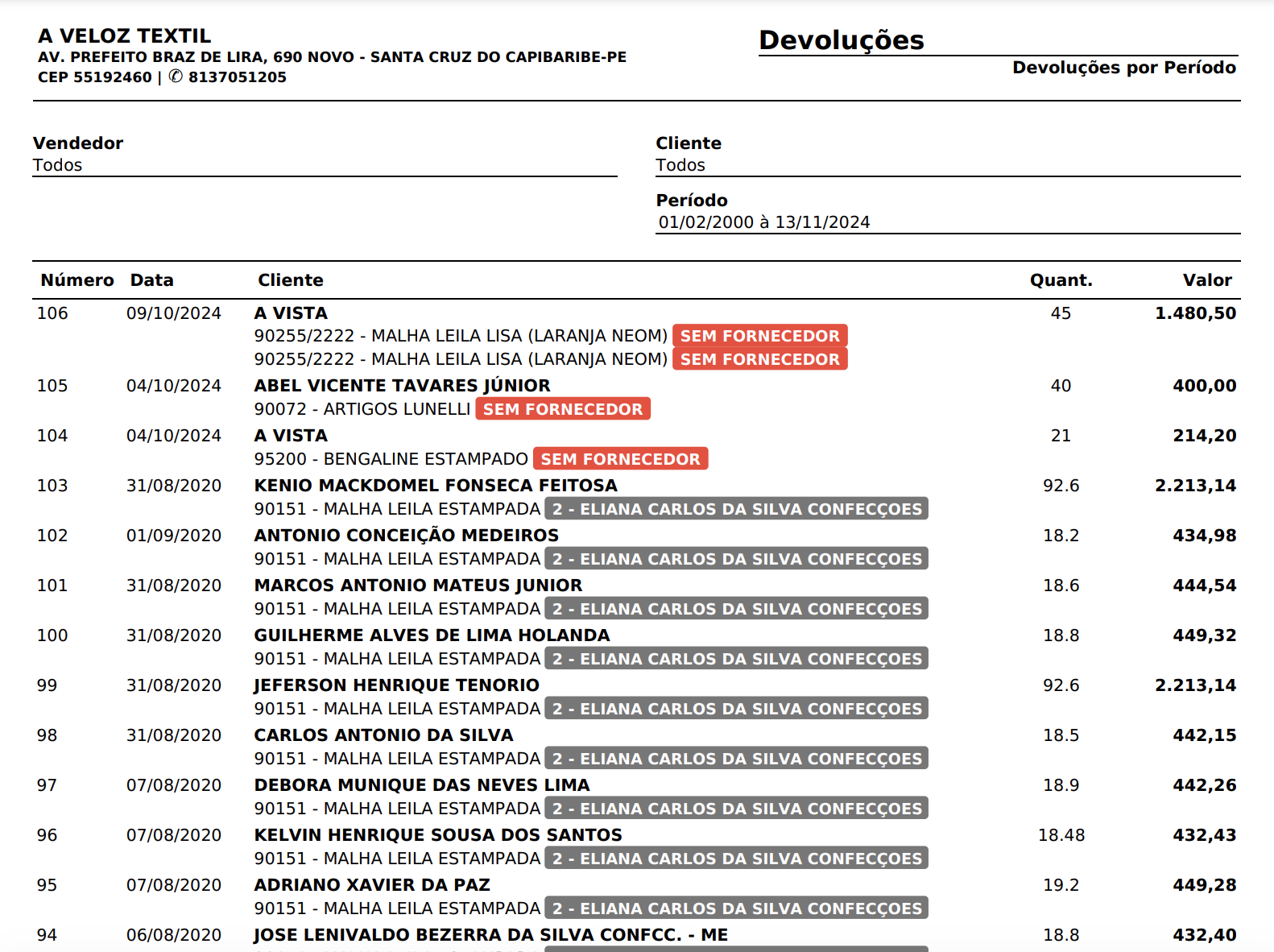The height and width of the screenshot is (952, 1274).
Task: Click the Devoluções por Período subtitle
Action: pos(1123,68)
